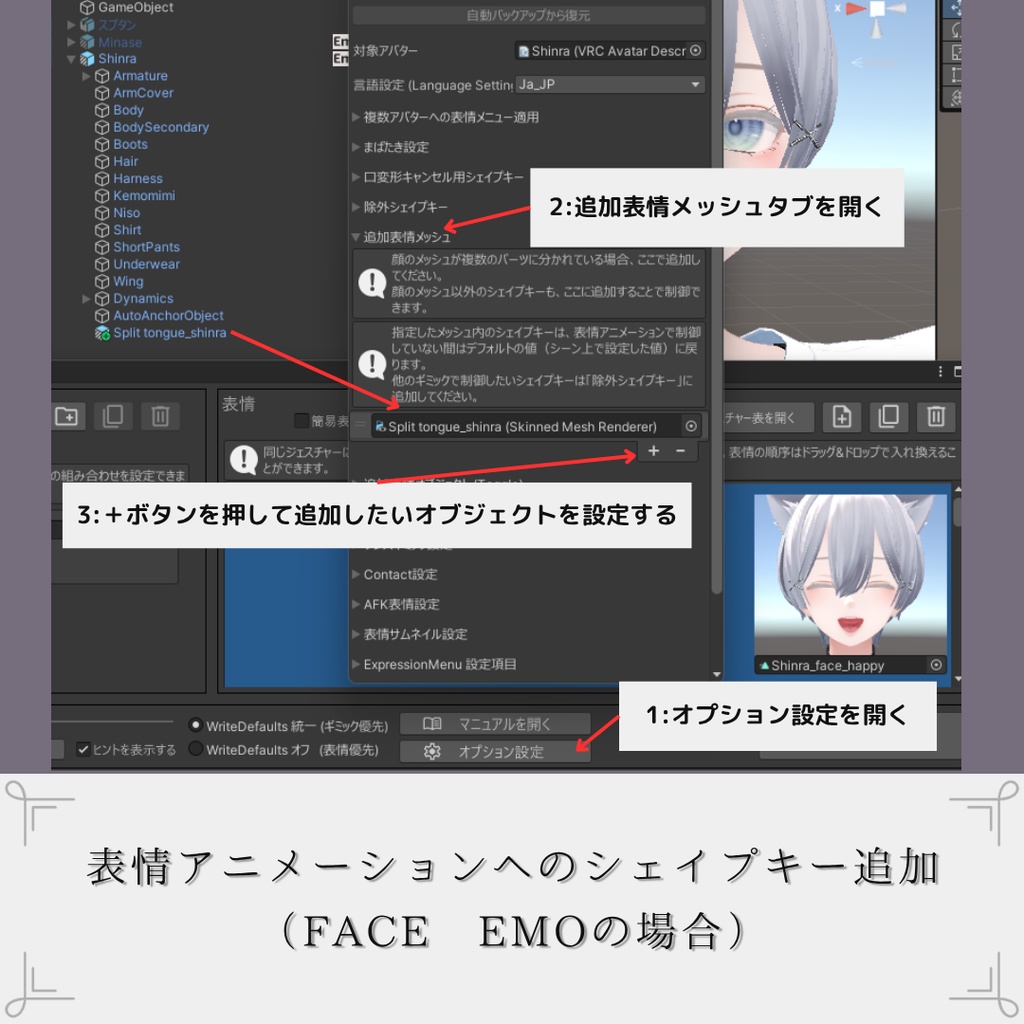This screenshot has height=1024, width=1024.
Task: Click the Armature object cube icon
Action: point(102,76)
